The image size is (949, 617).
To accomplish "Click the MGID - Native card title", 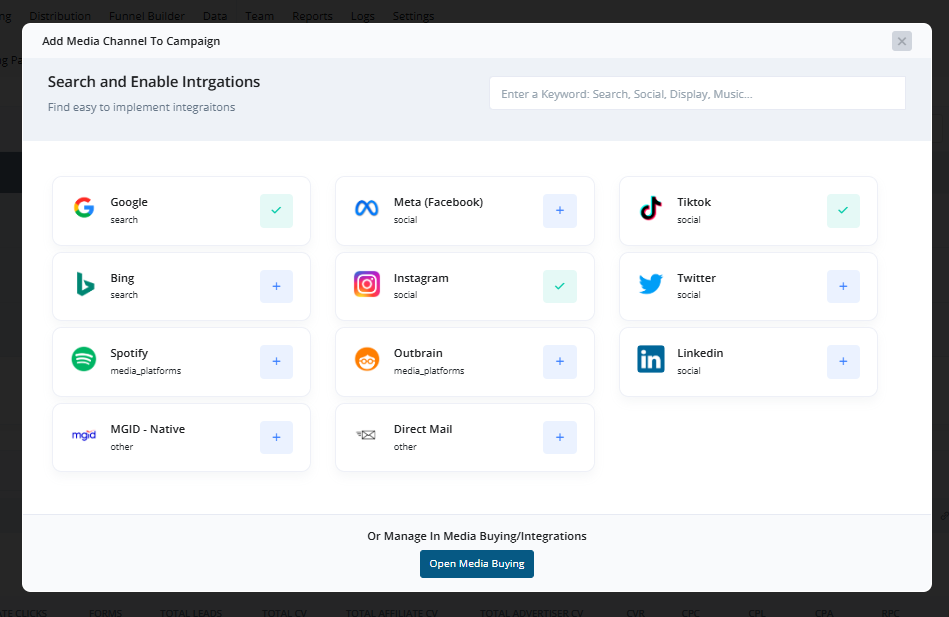I will click(x=148, y=429).
